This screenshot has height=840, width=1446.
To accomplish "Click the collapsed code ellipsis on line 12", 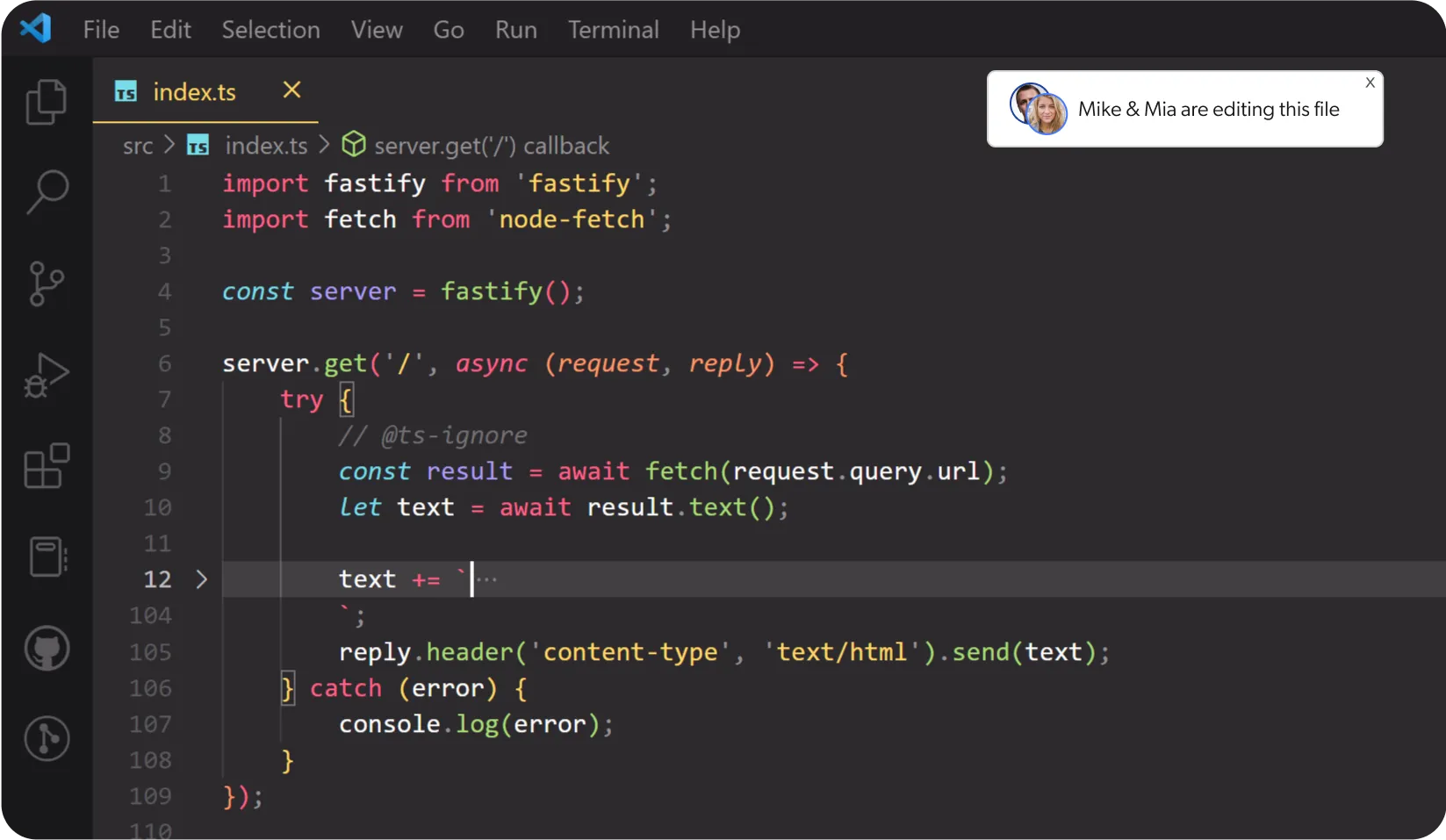I will coord(488,579).
